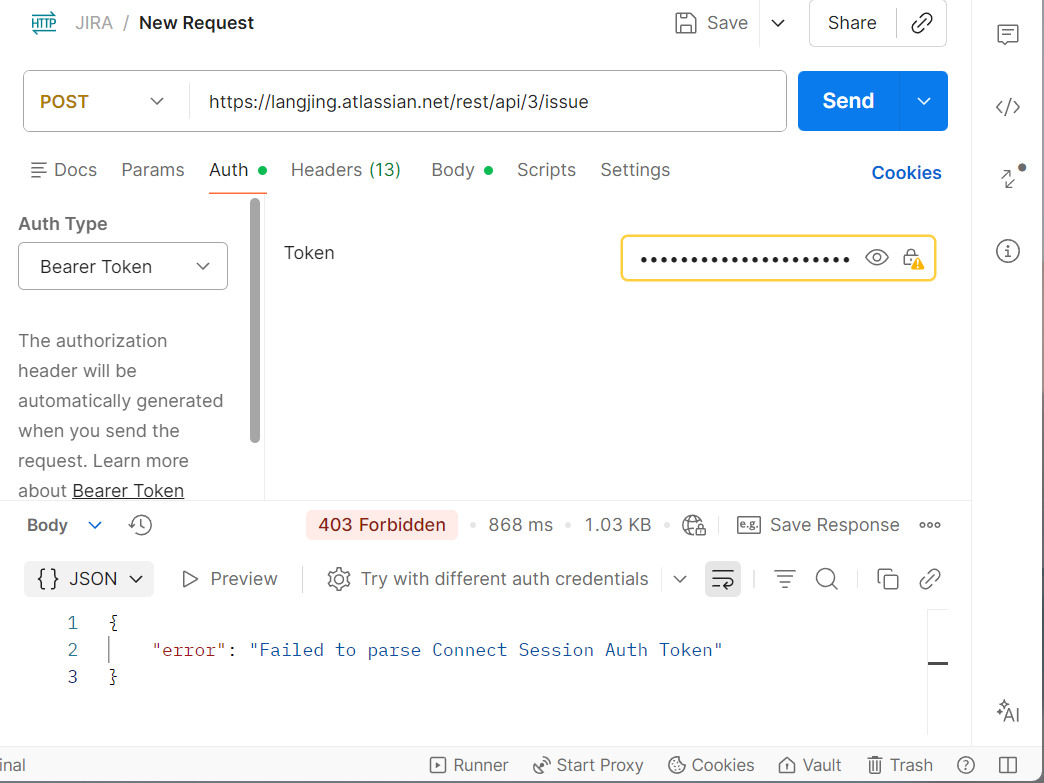1044x783 pixels.
Task: Try with different auth credentials
Action: [x=504, y=579]
